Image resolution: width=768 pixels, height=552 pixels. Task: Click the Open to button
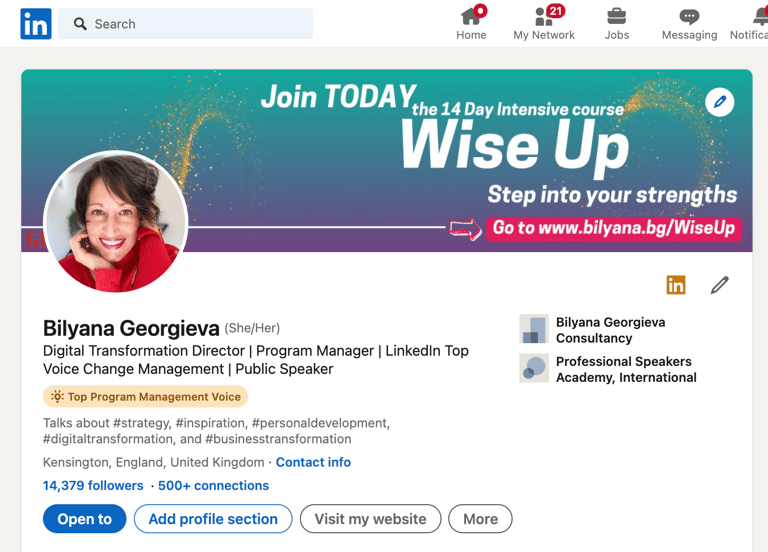(85, 519)
